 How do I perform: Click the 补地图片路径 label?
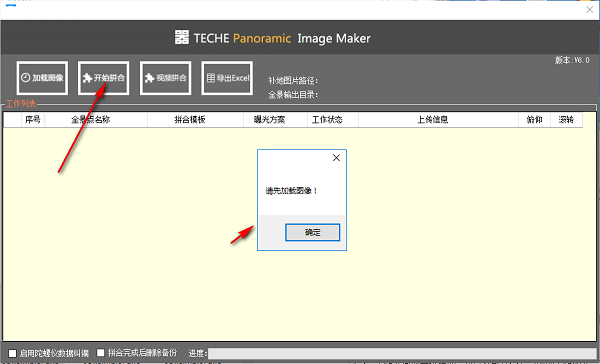pyautogui.click(x=293, y=81)
